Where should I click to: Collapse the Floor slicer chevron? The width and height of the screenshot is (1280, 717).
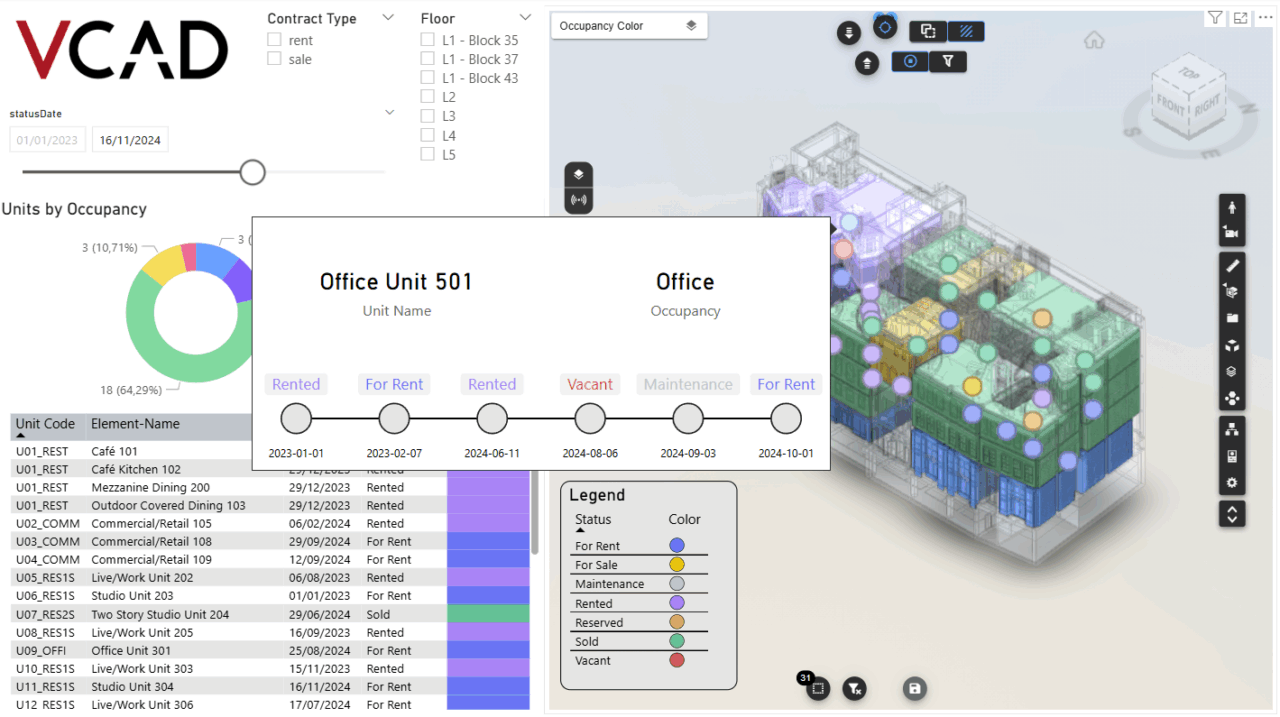(525, 17)
